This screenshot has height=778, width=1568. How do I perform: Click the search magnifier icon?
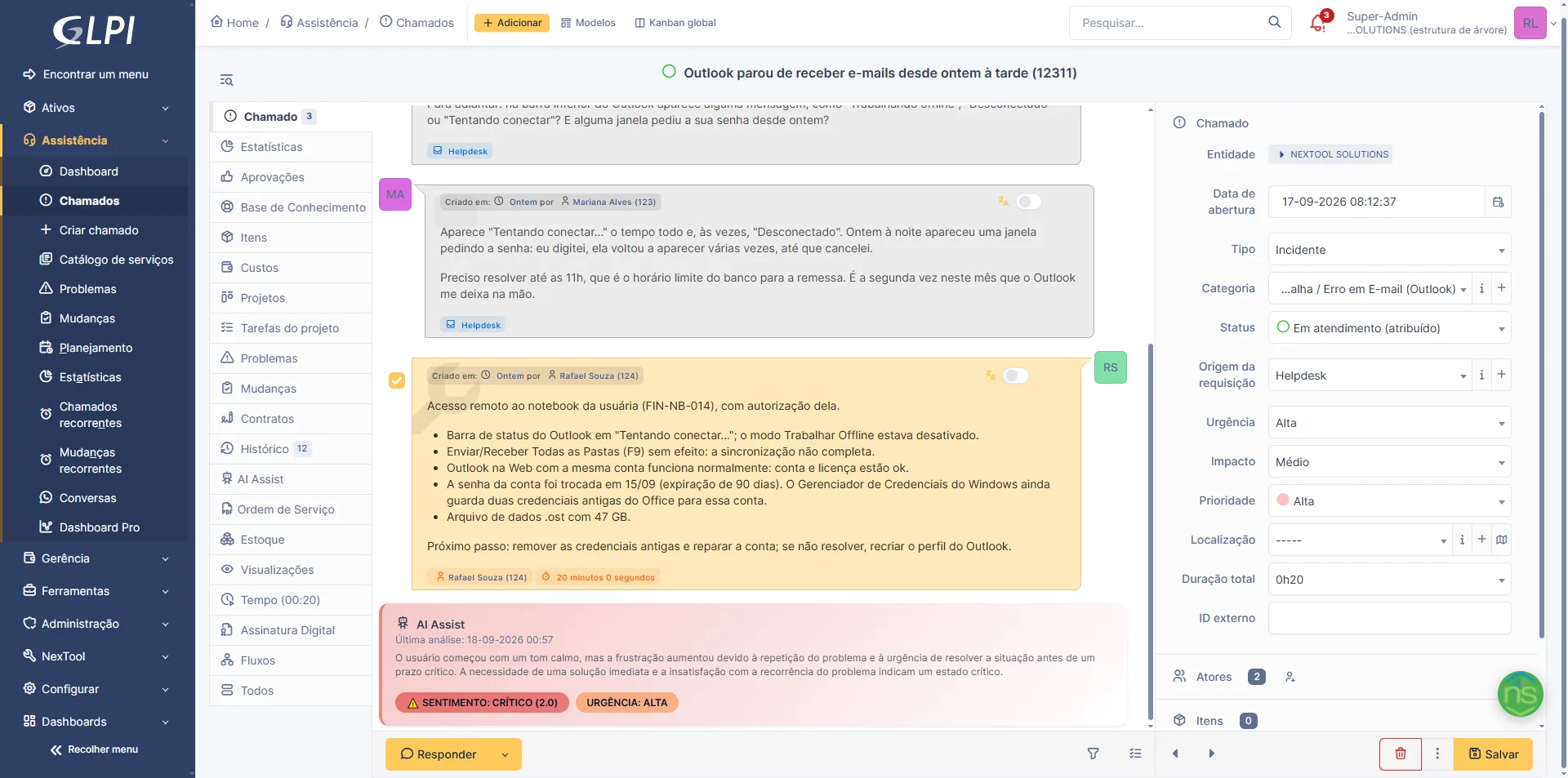(1274, 22)
